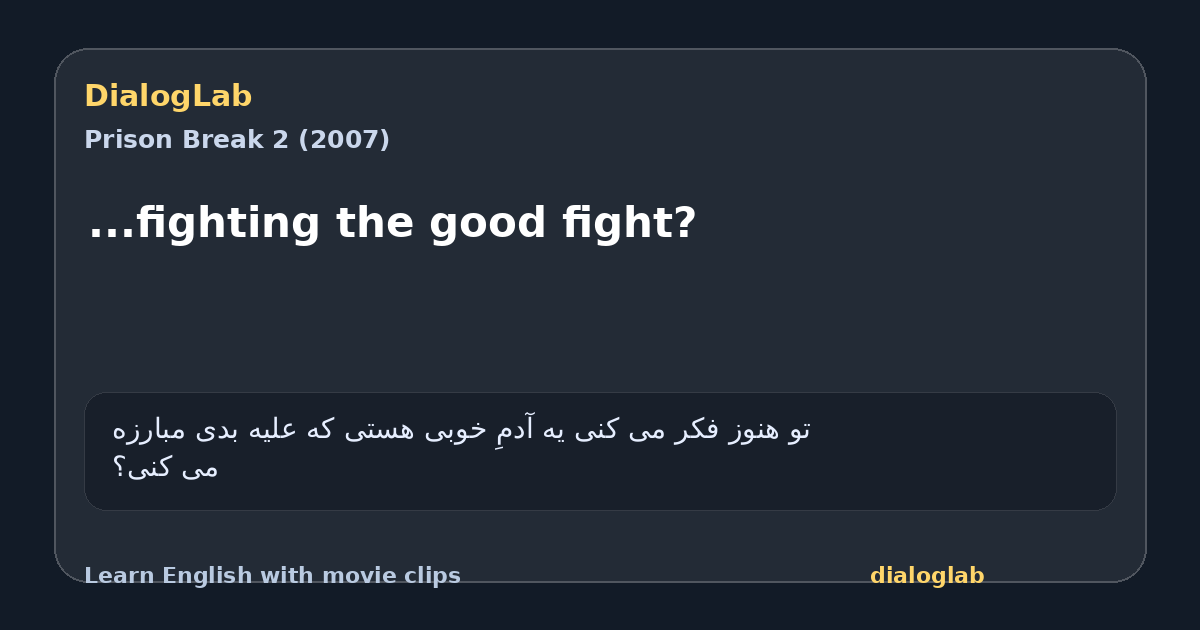This screenshot has width=1200, height=630.
Task: Open the yellow dialoglab footer link
Action: 927,576
